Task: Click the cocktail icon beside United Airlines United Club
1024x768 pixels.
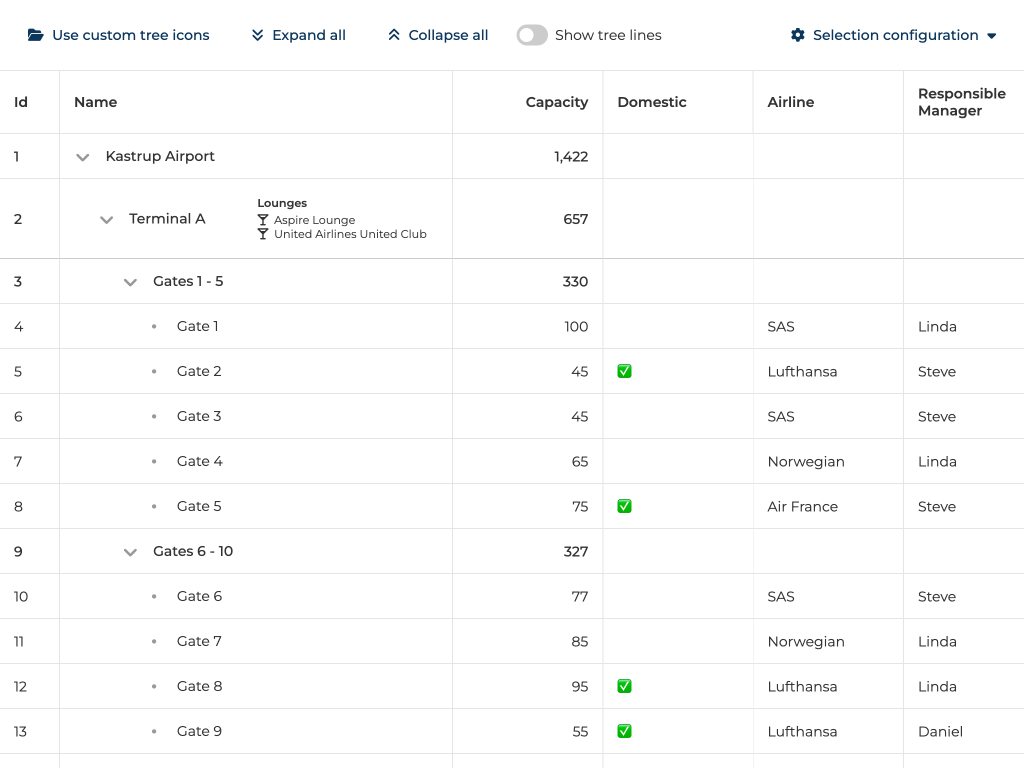Action: 263,234
